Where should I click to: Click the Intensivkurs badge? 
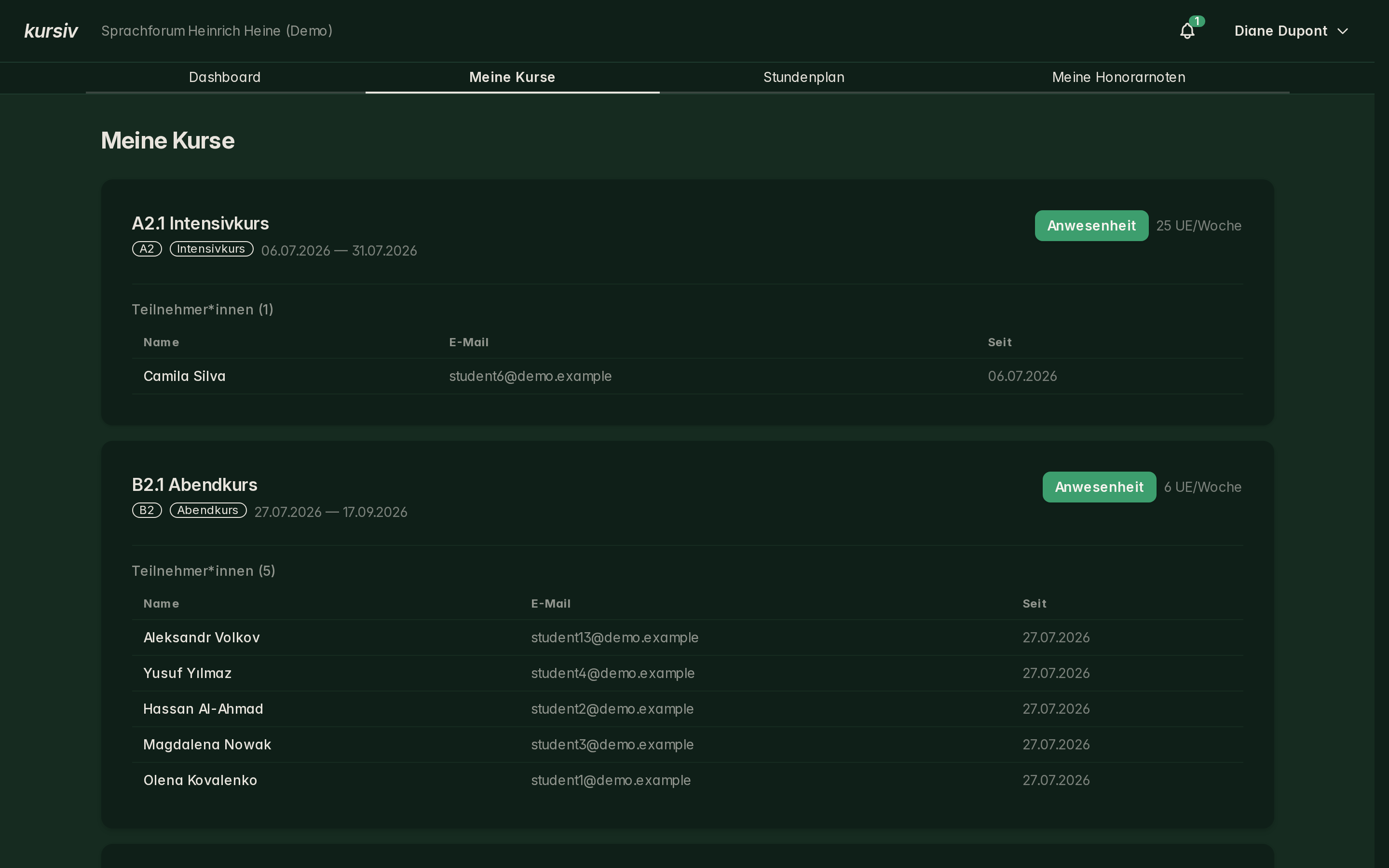click(x=211, y=249)
